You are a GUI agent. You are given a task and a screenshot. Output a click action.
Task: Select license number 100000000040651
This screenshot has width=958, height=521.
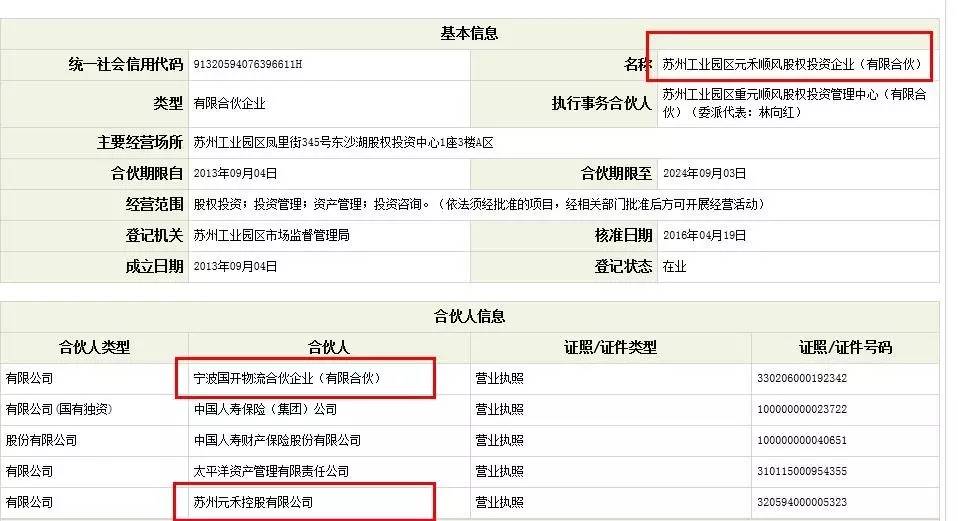point(802,440)
